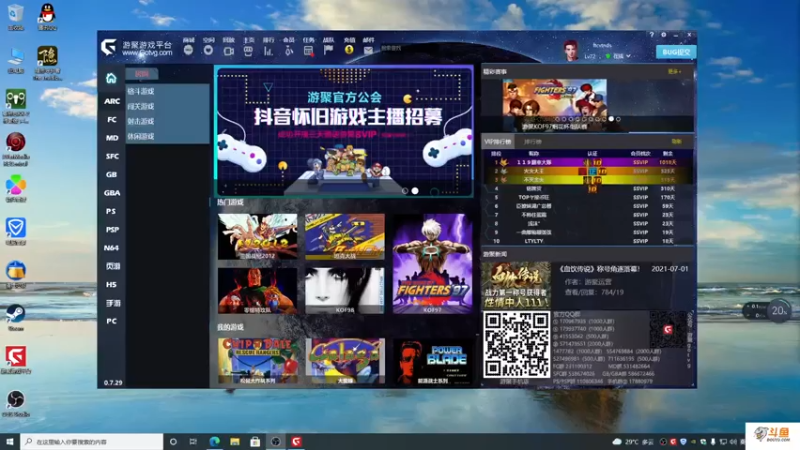Click the home icon in left sidebar
The width and height of the screenshot is (800, 450).
(111, 78)
